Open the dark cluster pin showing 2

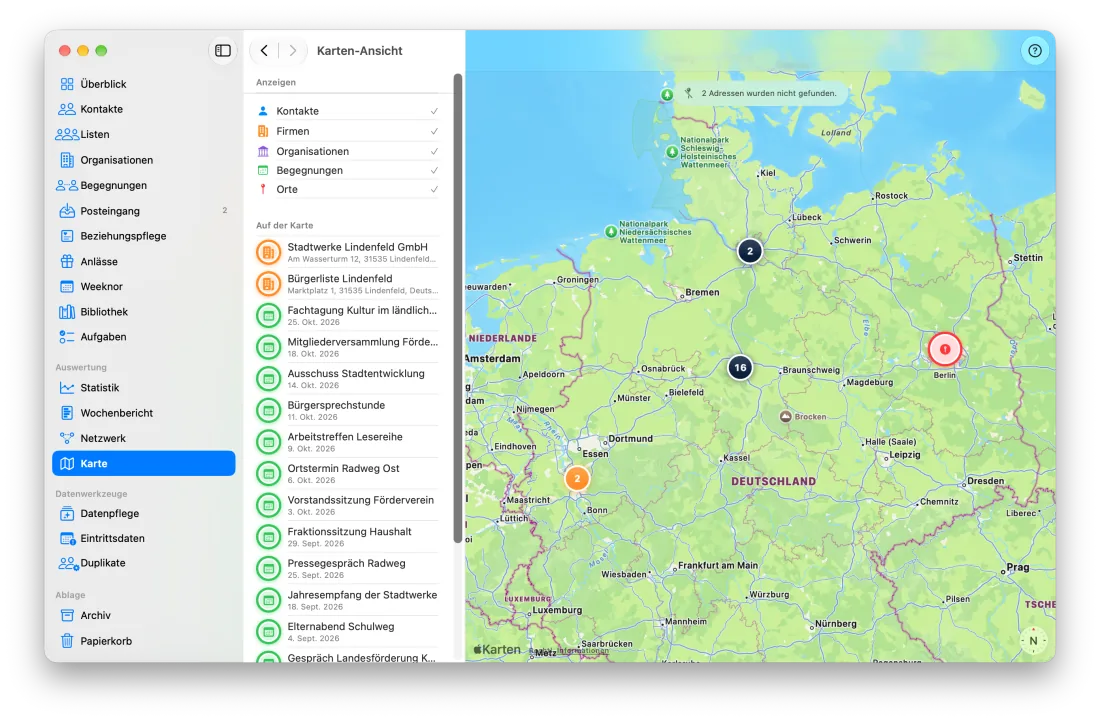tap(749, 251)
